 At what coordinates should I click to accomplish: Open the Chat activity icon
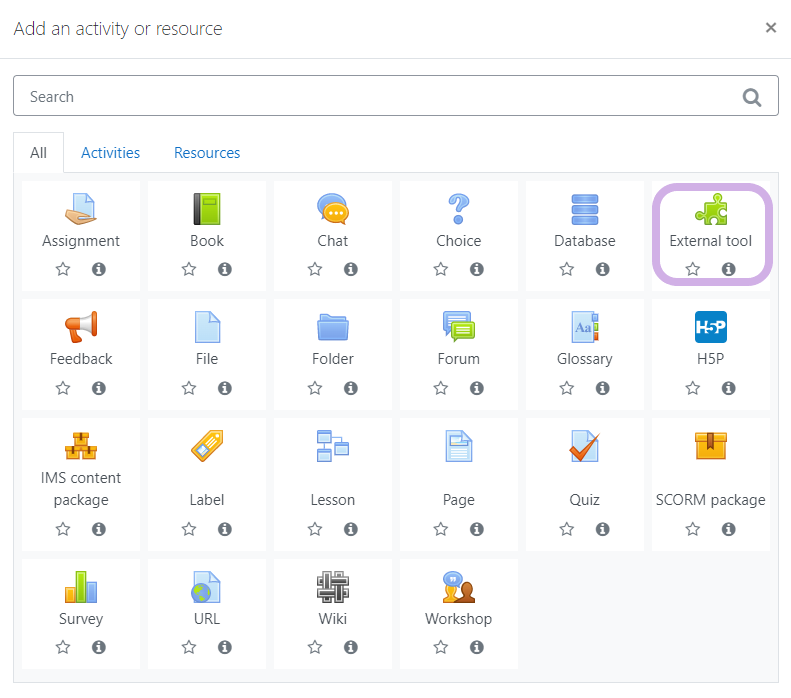[x=333, y=209]
